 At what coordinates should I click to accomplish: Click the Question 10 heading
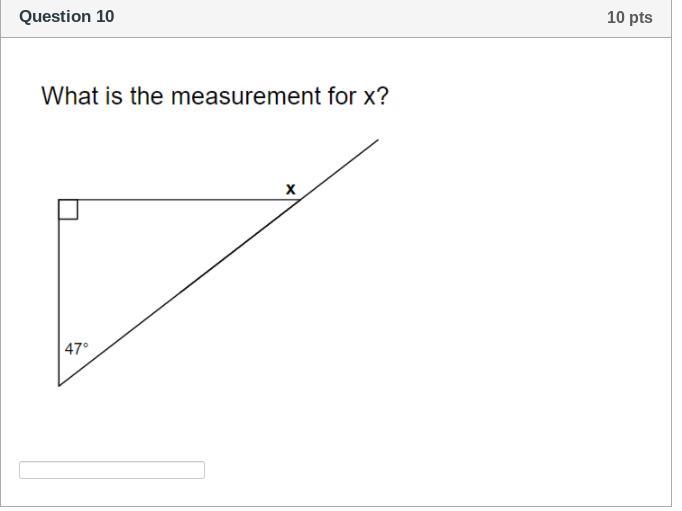pyautogui.click(x=67, y=17)
